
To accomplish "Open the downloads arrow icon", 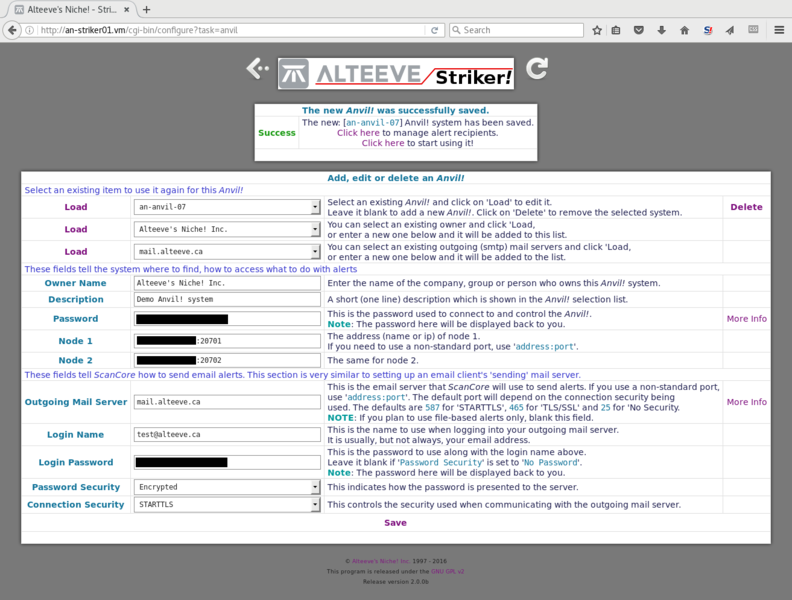I will pyautogui.click(x=662, y=30).
